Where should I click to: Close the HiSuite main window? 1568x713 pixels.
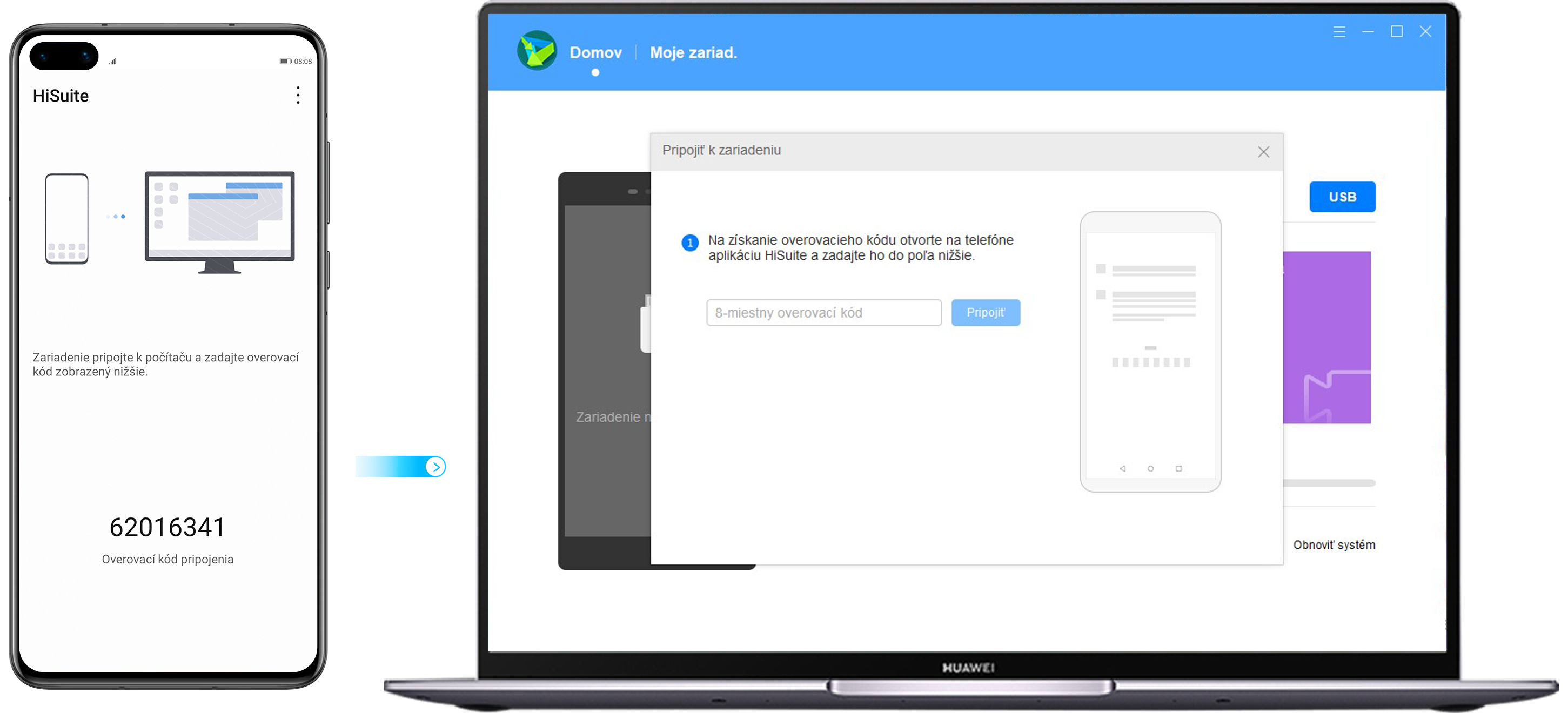click(1425, 32)
